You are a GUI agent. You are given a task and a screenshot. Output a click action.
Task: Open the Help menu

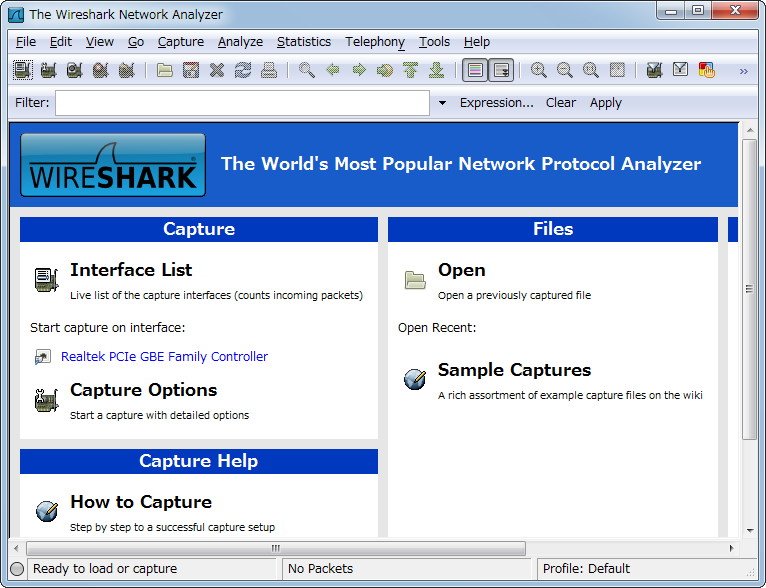click(x=477, y=42)
